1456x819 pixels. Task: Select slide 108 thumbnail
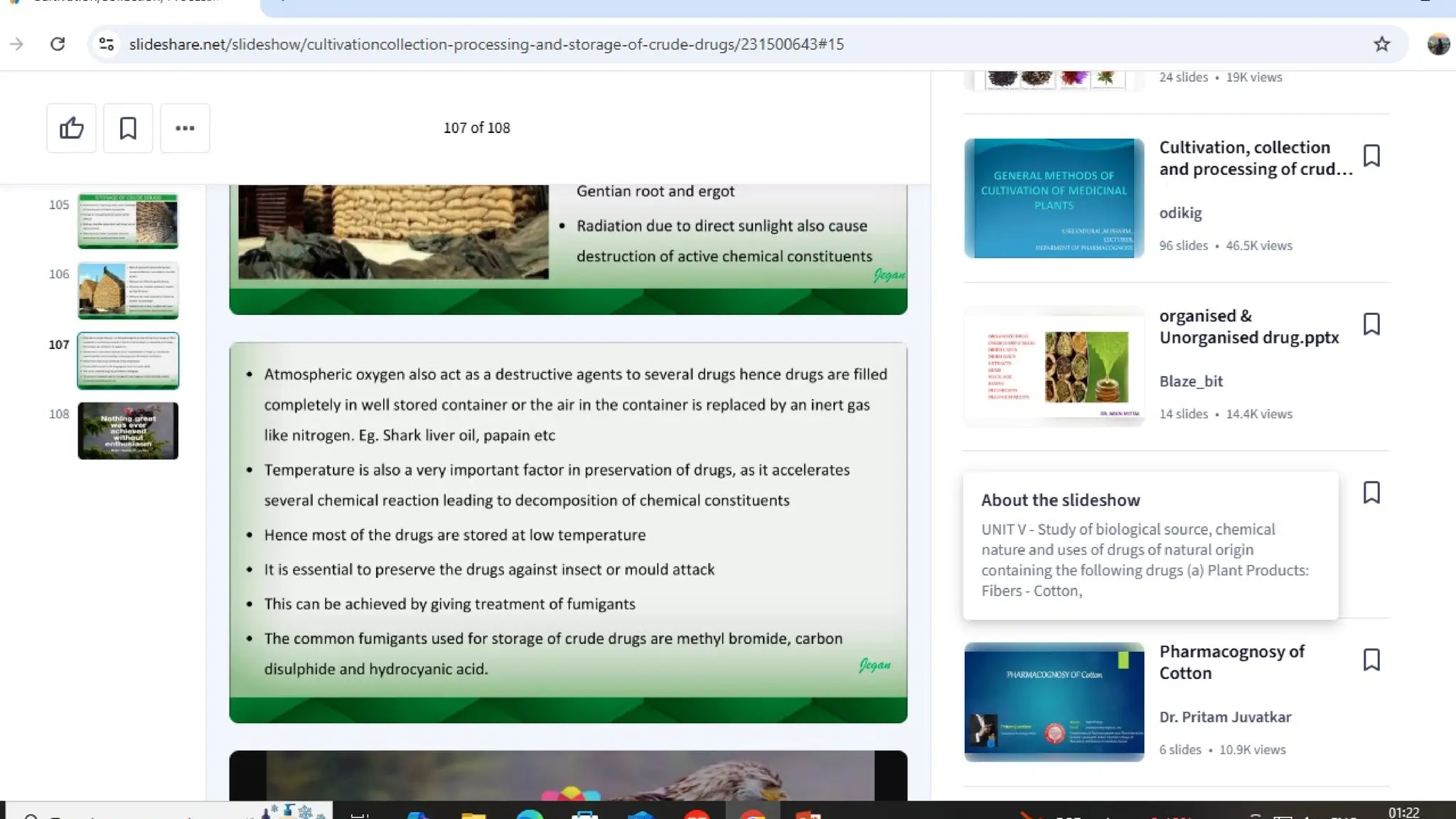[128, 431]
